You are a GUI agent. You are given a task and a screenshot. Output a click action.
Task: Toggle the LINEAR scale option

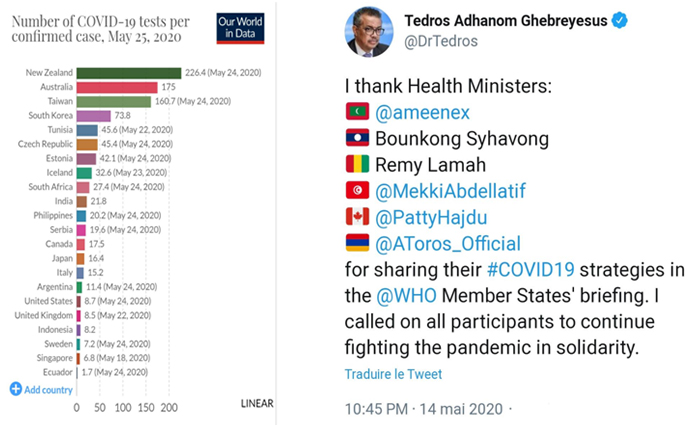(x=257, y=403)
